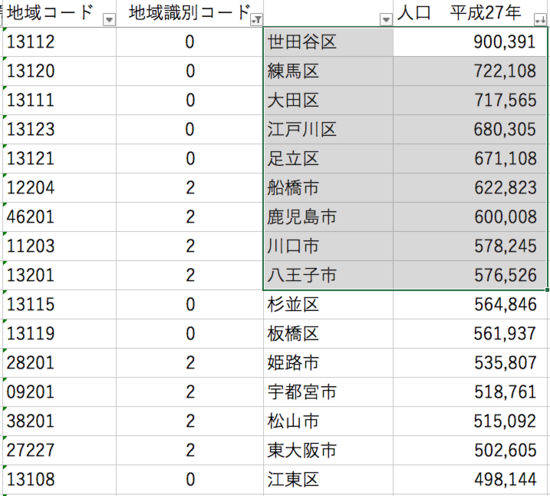Click identification code cell in 船橋市 row

(x=190, y=188)
